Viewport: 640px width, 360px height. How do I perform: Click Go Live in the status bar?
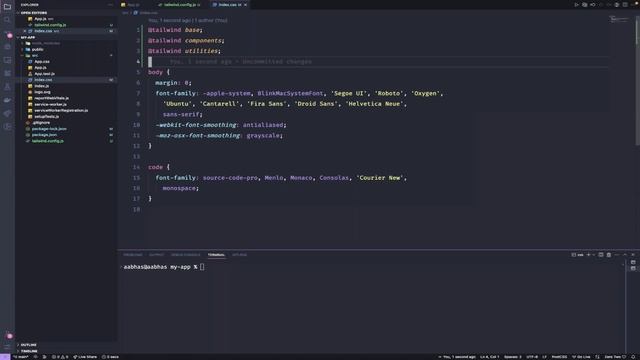581,357
